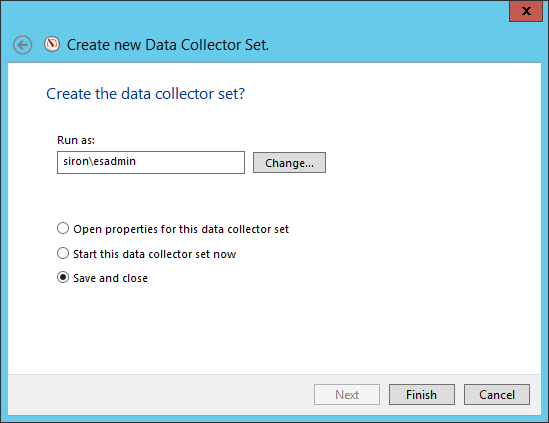The image size is (549, 423).
Task: Select the Open properties radio button
Action: [x=63, y=228]
